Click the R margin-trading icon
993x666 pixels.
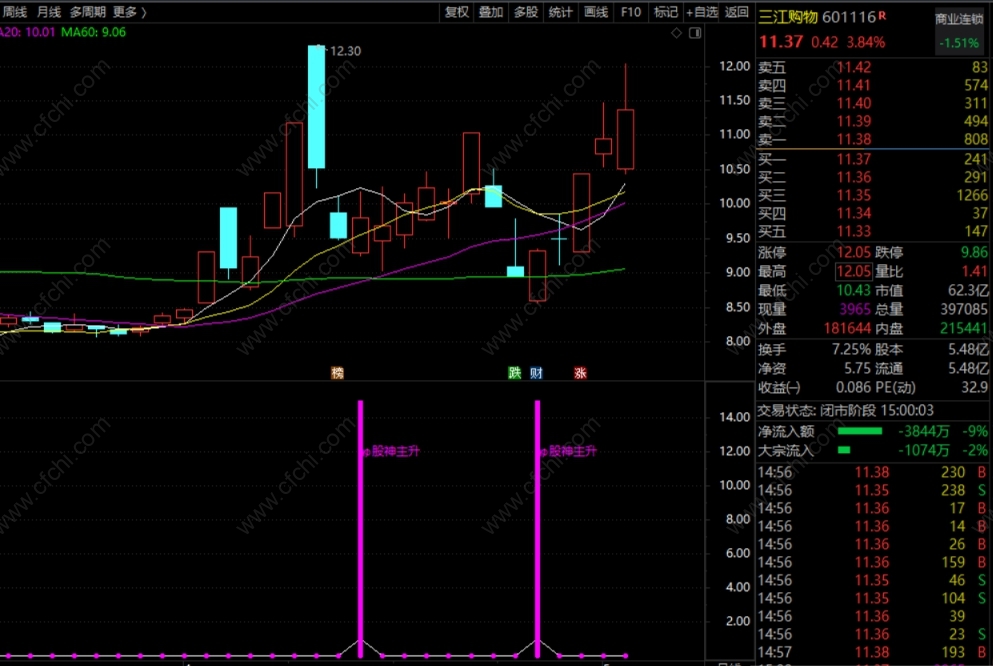[x=883, y=15]
